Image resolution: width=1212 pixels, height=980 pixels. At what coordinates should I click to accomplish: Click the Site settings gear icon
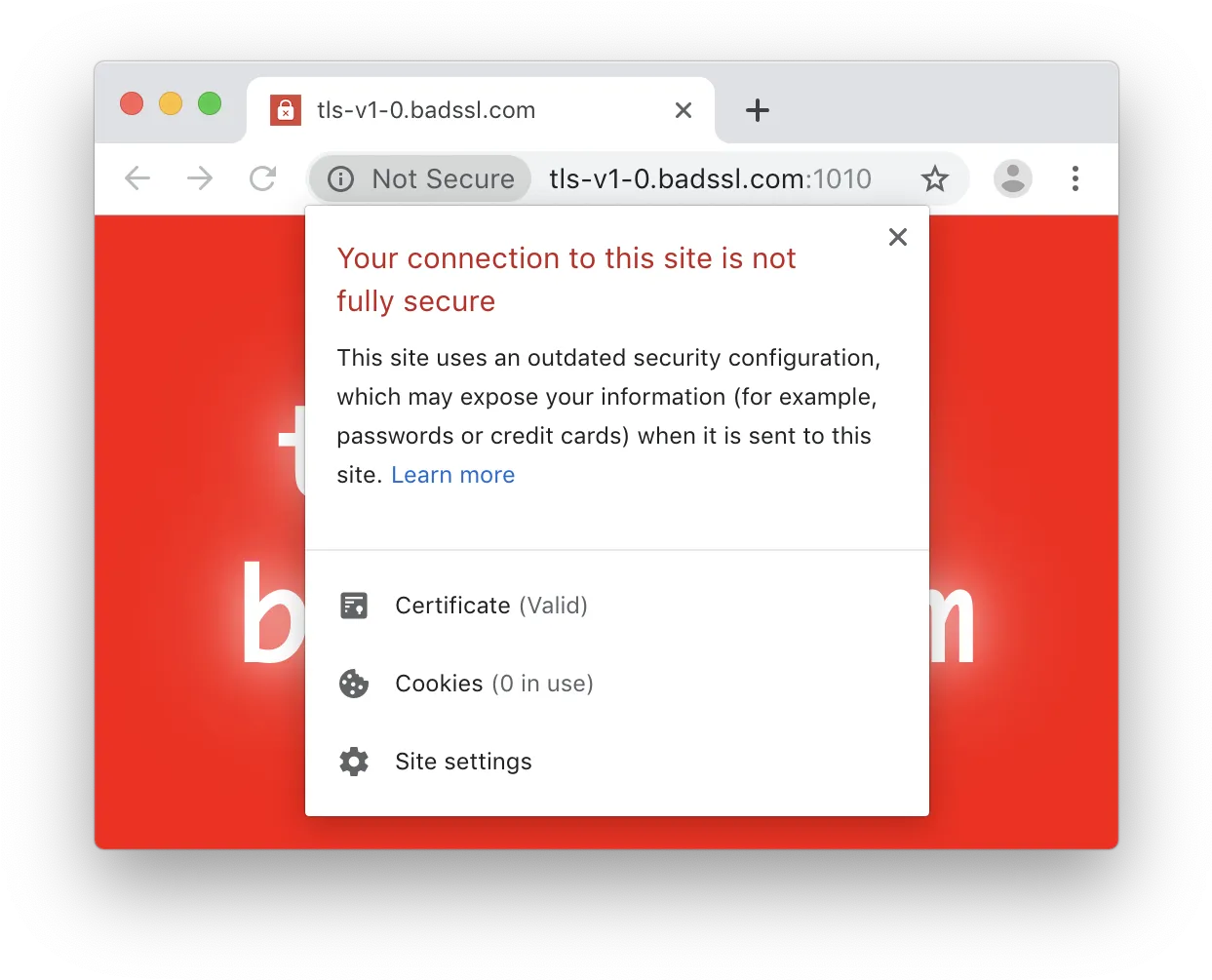(354, 762)
